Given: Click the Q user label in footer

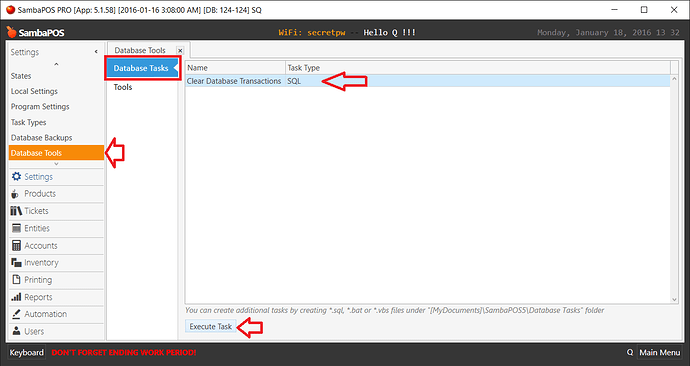Looking at the screenshot, I should (630, 352).
